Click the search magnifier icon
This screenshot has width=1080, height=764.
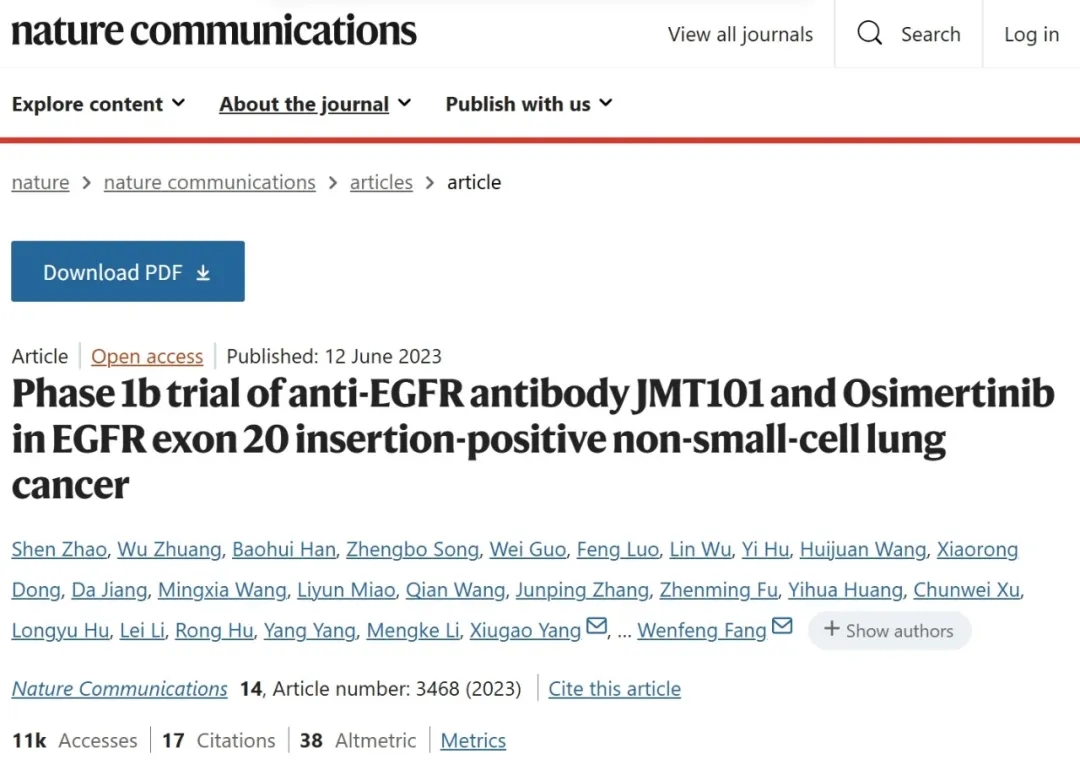870,34
